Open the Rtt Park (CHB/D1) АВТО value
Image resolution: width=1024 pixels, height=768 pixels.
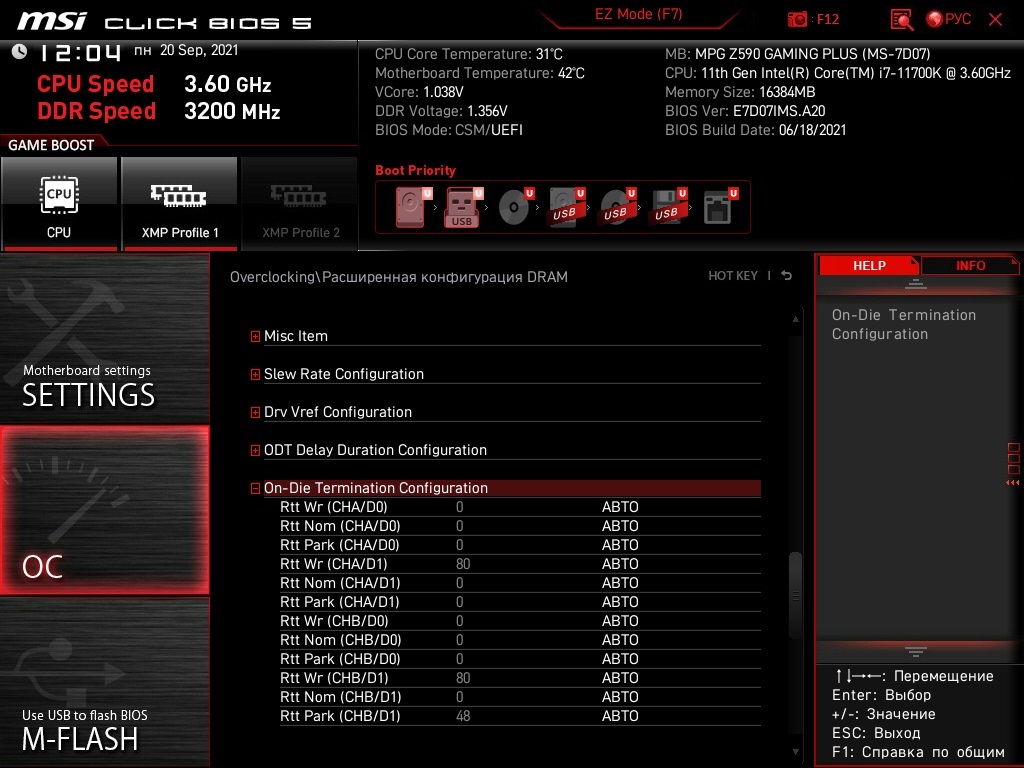click(620, 716)
